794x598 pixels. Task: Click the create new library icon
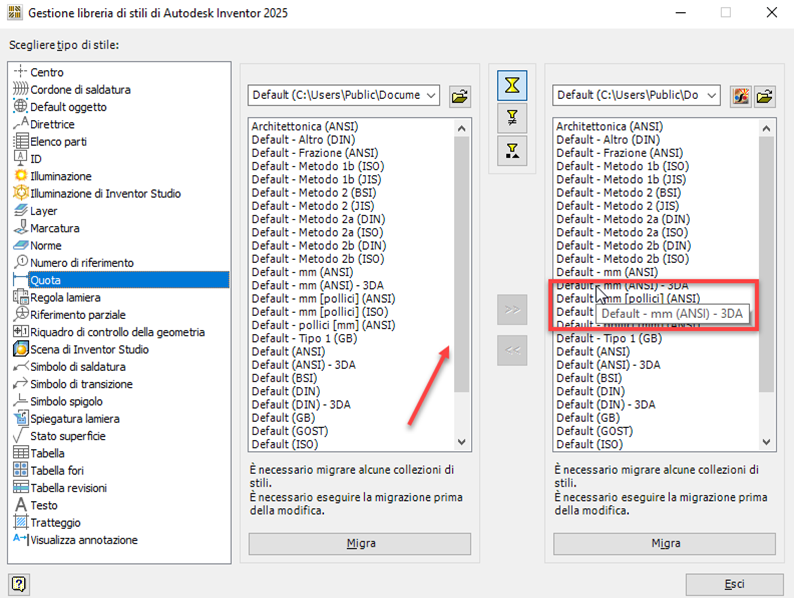(x=741, y=96)
